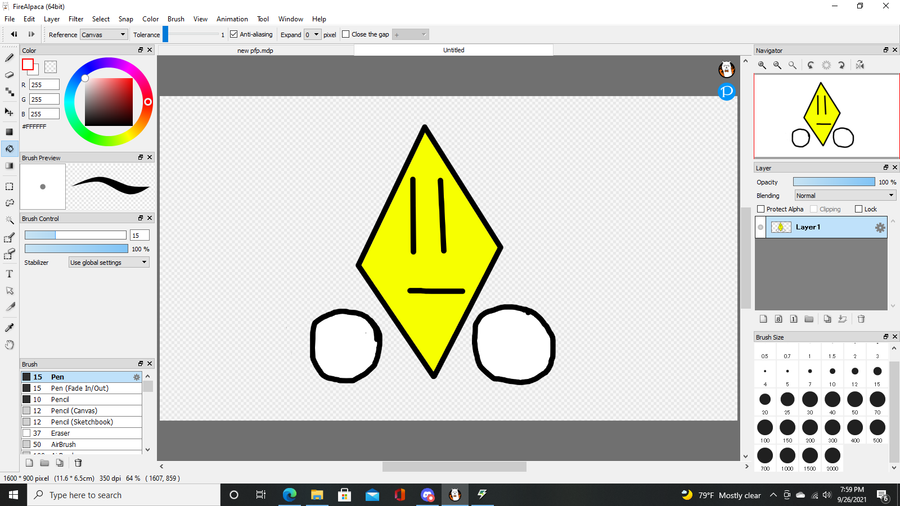Open the Layer menu
The height and width of the screenshot is (506, 900).
point(52,19)
